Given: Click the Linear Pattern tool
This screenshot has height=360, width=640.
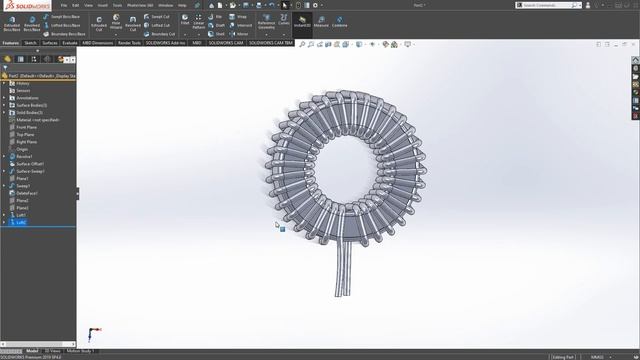Looking at the screenshot, I should click(198, 22).
